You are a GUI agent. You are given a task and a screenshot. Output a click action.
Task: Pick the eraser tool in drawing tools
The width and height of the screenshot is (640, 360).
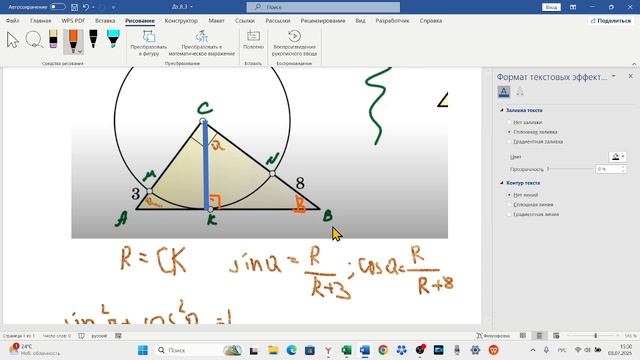(x=53, y=39)
